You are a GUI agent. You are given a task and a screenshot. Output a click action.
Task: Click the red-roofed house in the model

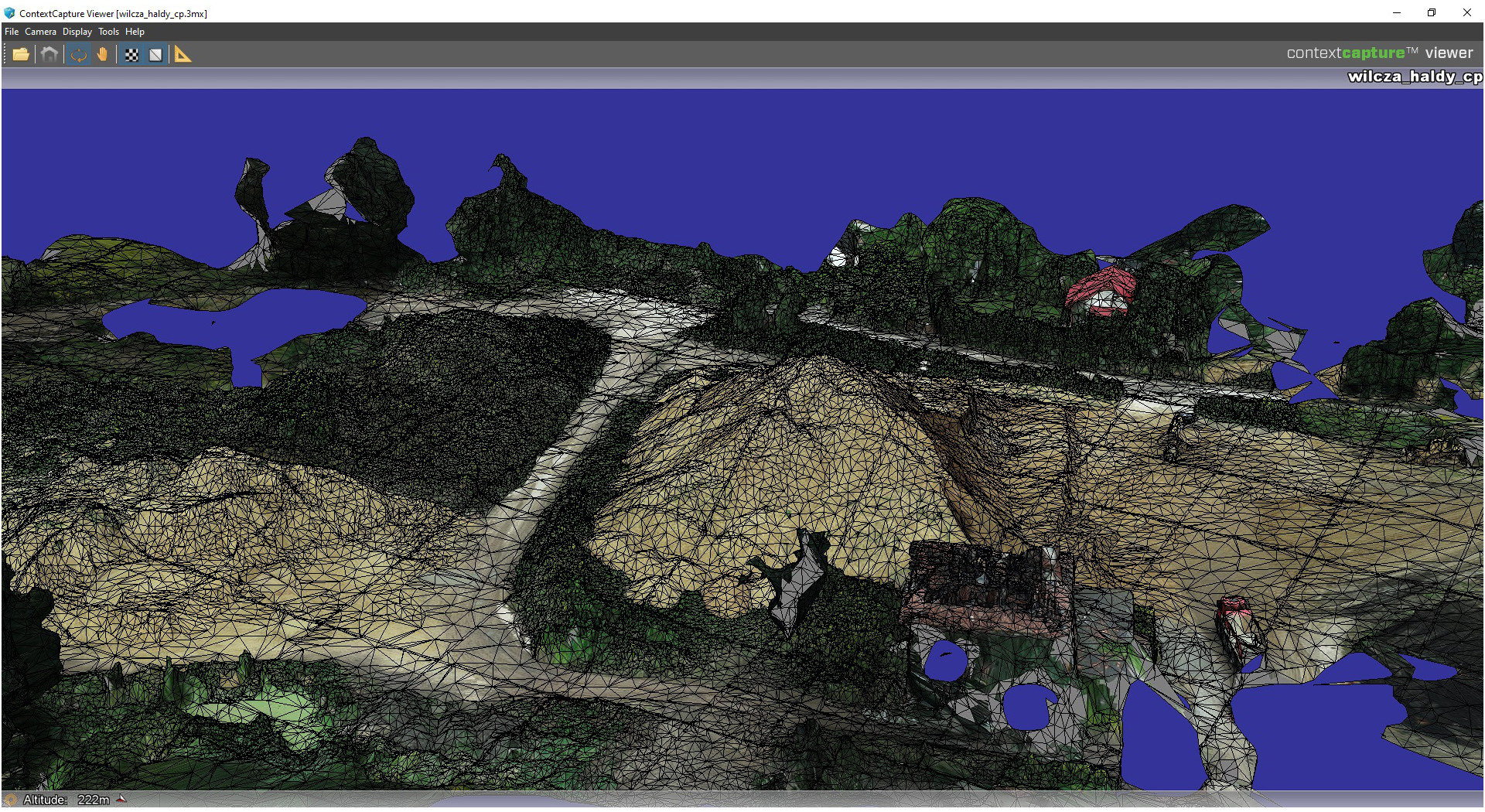click(x=1101, y=291)
